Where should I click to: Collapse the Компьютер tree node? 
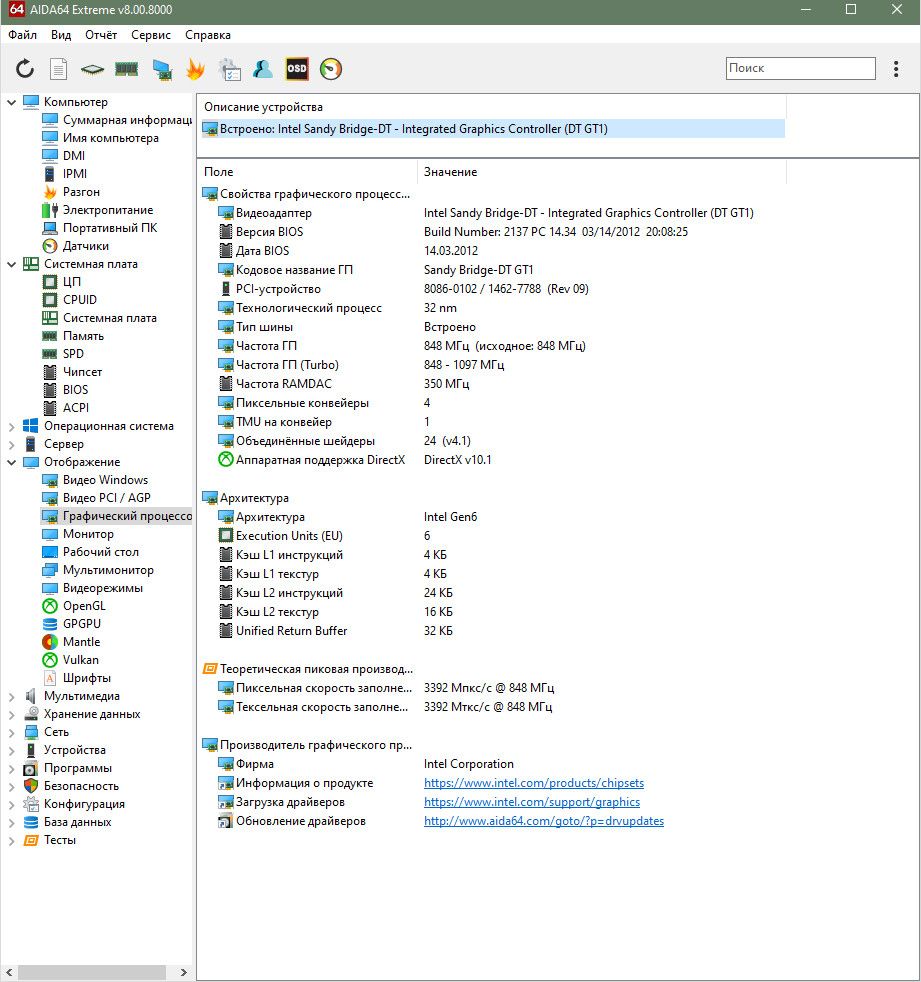point(11,102)
